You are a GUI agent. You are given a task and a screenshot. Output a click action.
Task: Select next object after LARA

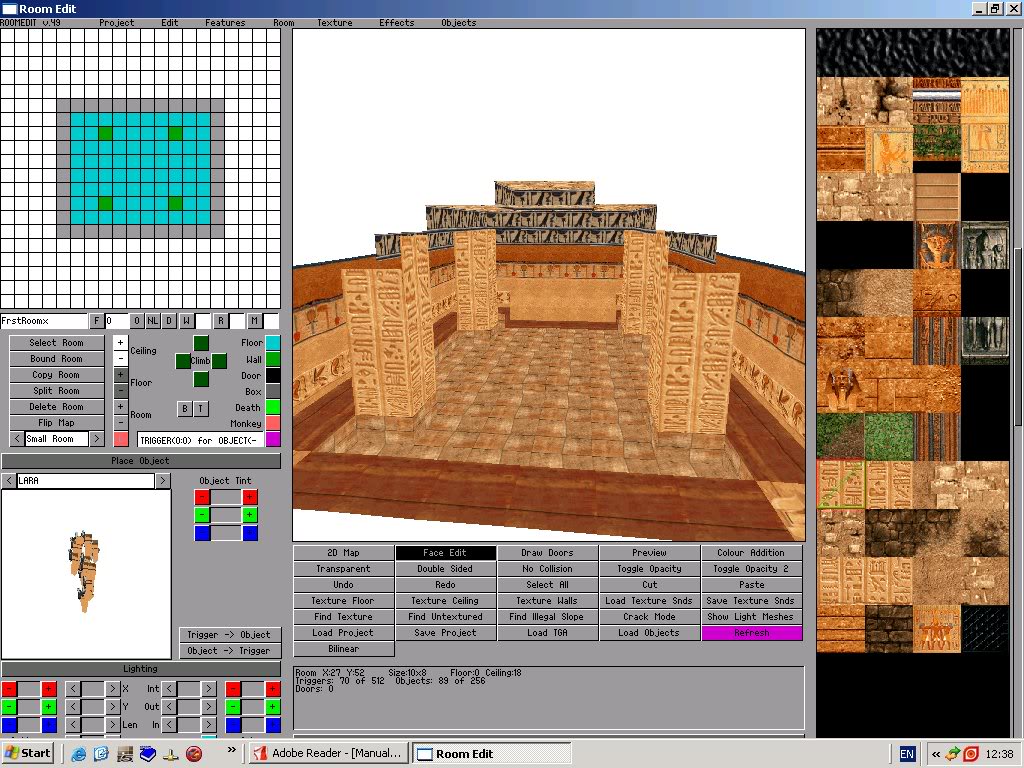click(163, 481)
